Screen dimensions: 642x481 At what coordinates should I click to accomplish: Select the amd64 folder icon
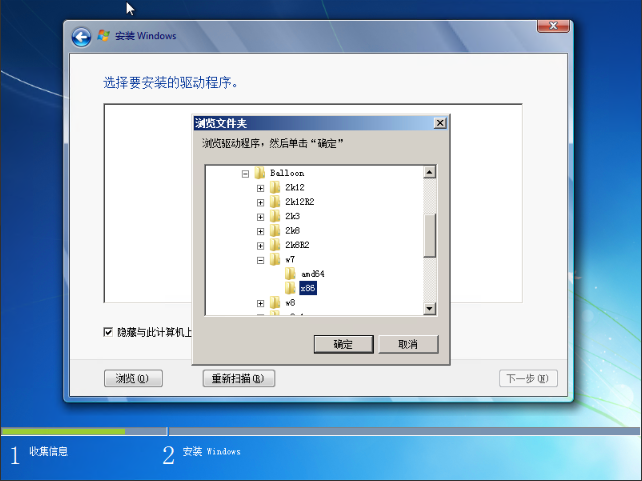point(290,274)
